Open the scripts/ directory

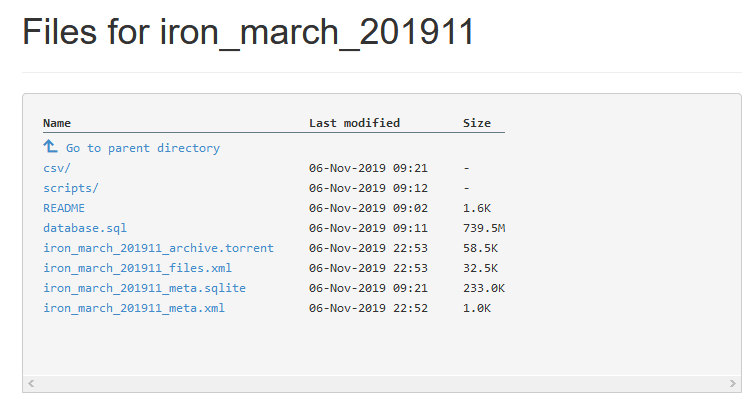(71, 188)
